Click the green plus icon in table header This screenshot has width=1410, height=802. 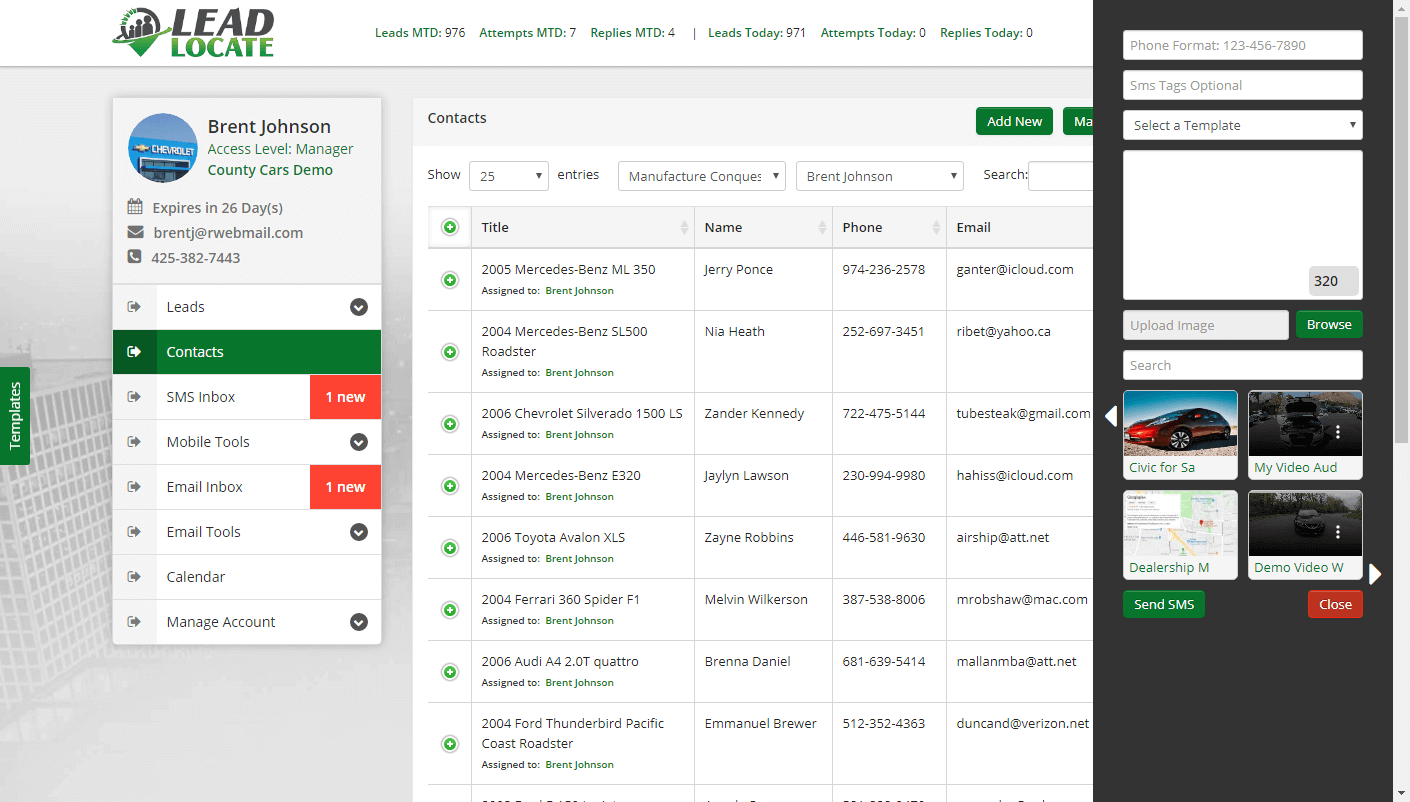click(x=450, y=228)
